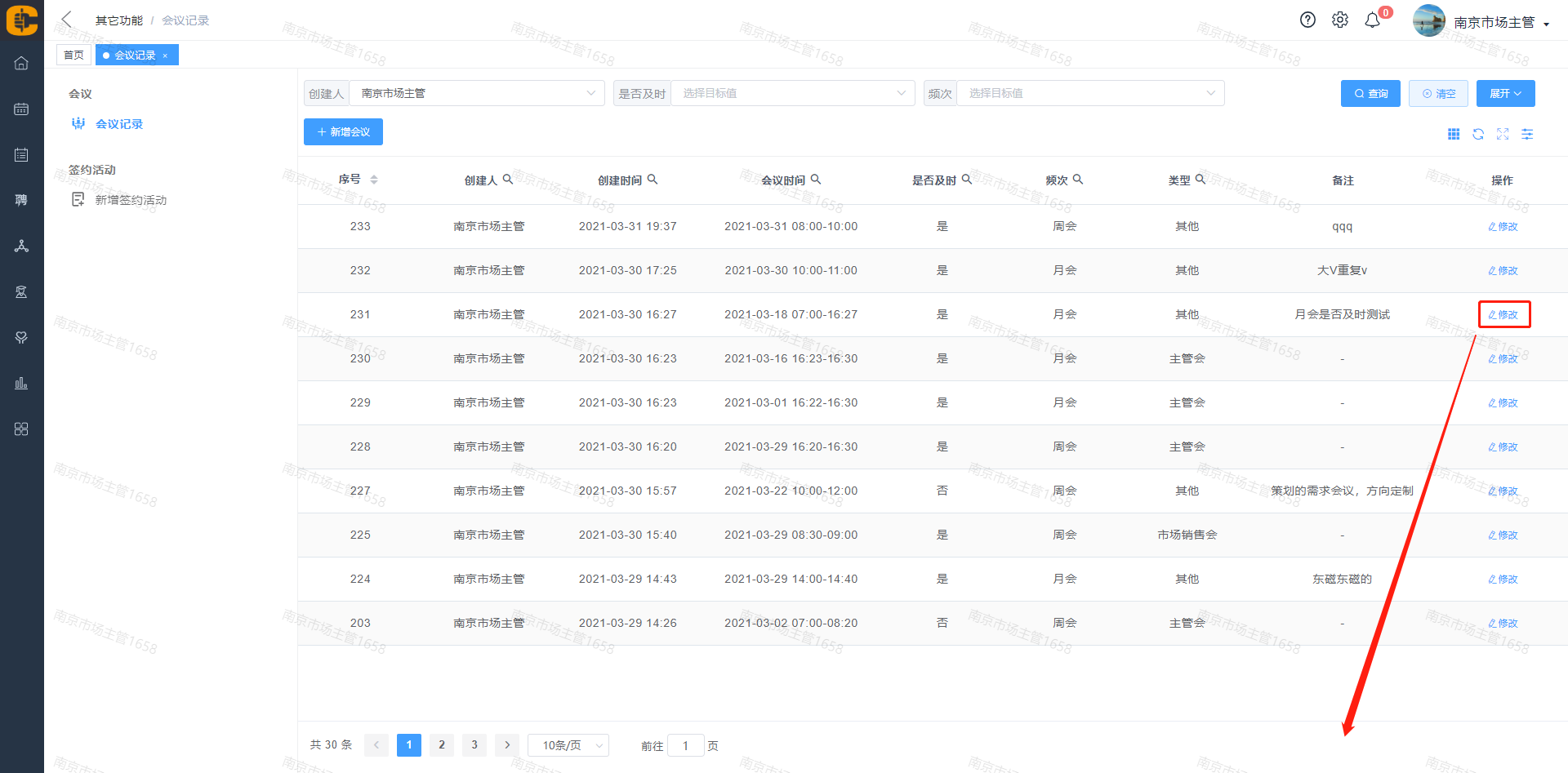The height and width of the screenshot is (773, 1568).
Task: Open the 创建人 dropdown filter
Action: pos(477,94)
